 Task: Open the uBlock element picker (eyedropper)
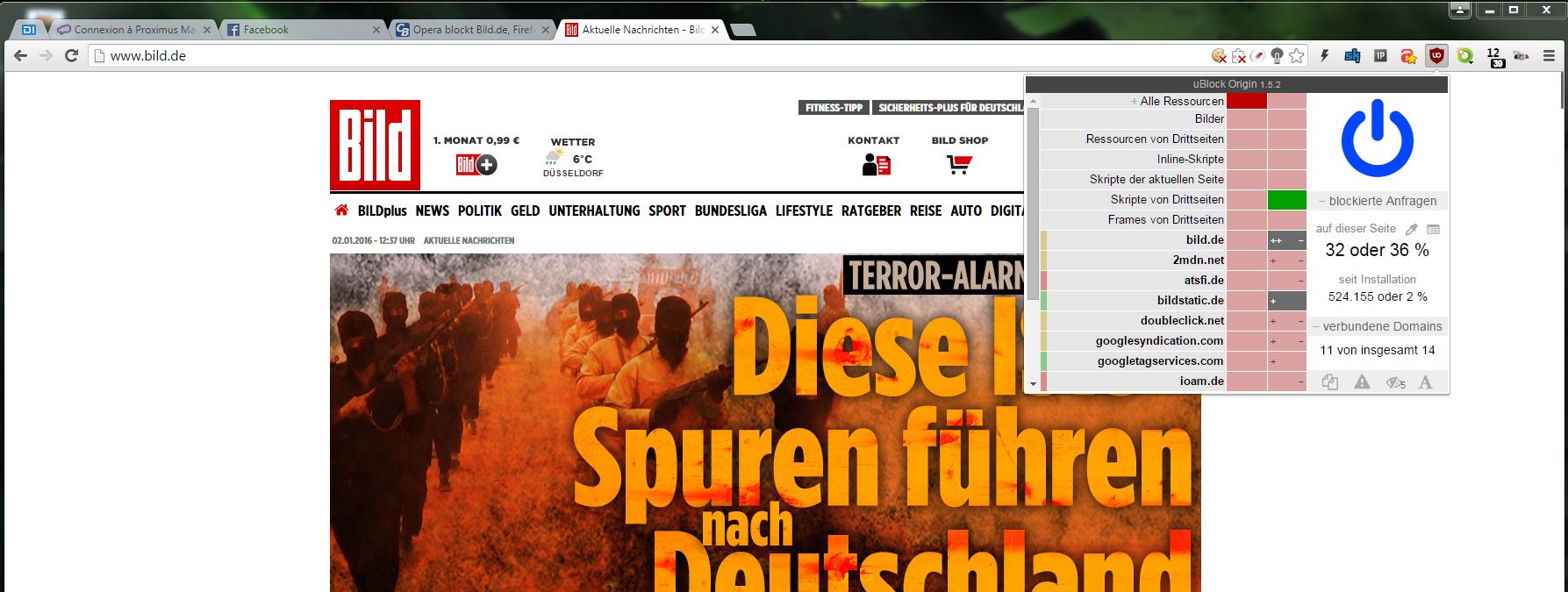1411,229
